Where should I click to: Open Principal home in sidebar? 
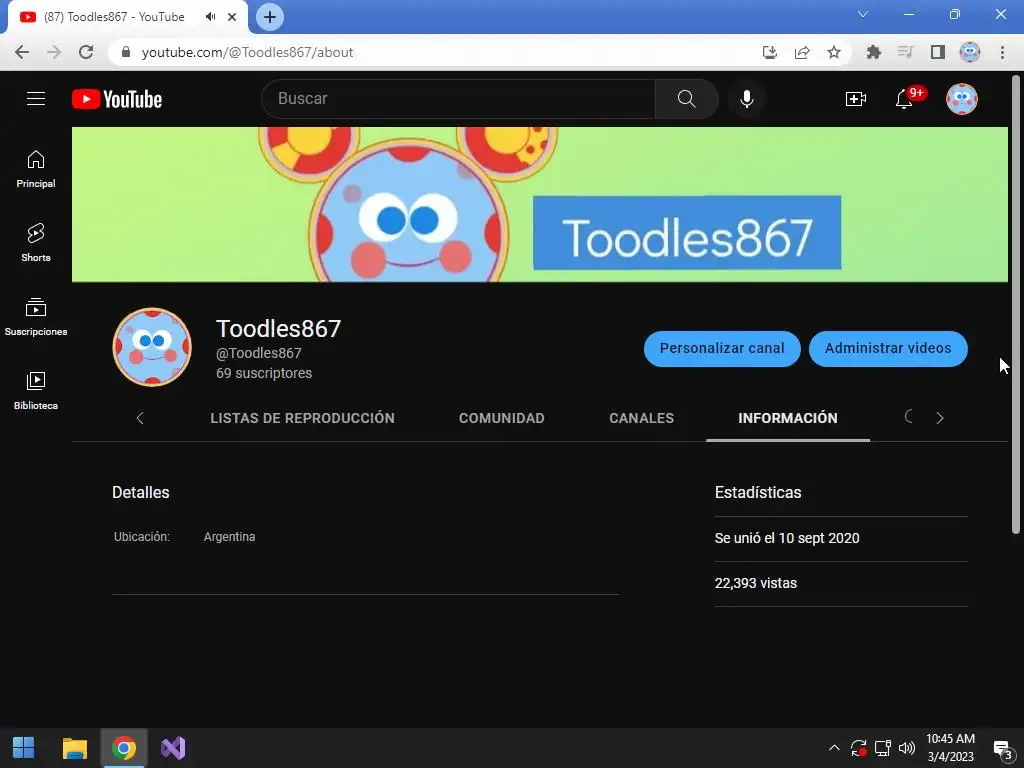[x=36, y=169]
